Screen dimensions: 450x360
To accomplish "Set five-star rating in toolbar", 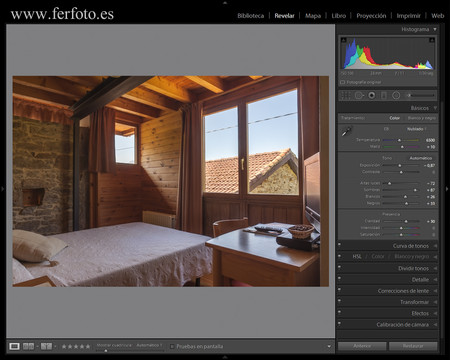I will 88,347.
